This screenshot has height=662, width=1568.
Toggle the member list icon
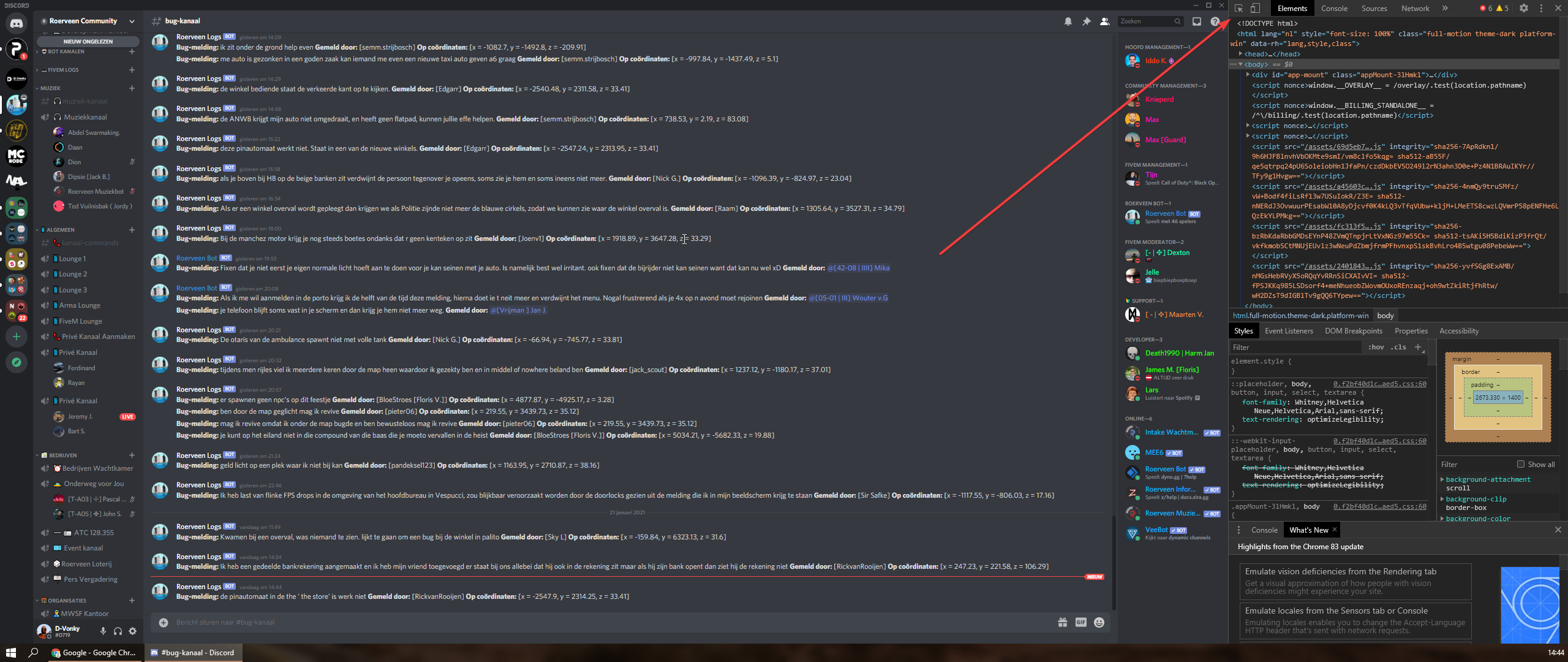click(x=1104, y=21)
